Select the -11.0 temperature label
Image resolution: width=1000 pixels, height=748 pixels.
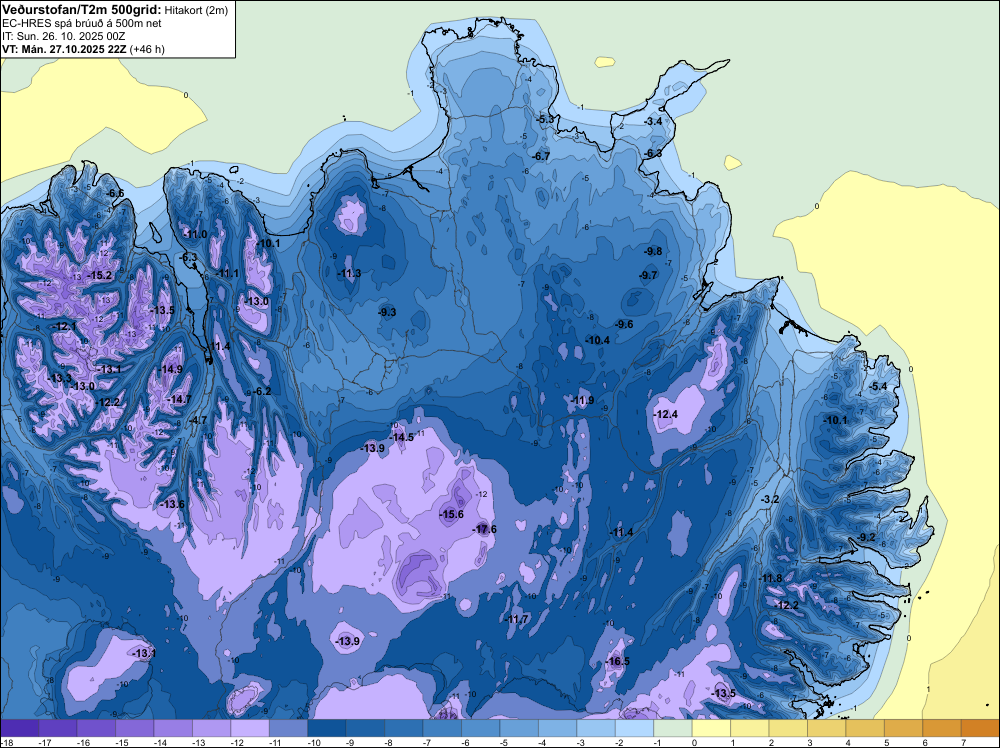coord(196,234)
